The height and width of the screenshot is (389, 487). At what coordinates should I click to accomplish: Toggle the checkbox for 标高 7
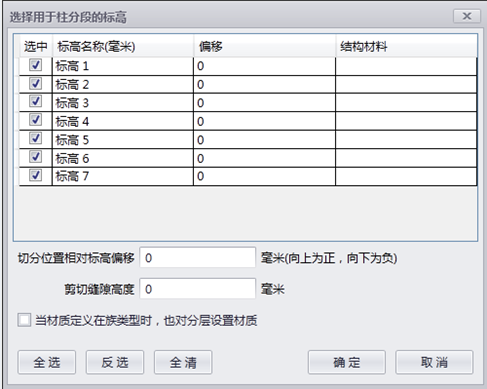[35, 175]
